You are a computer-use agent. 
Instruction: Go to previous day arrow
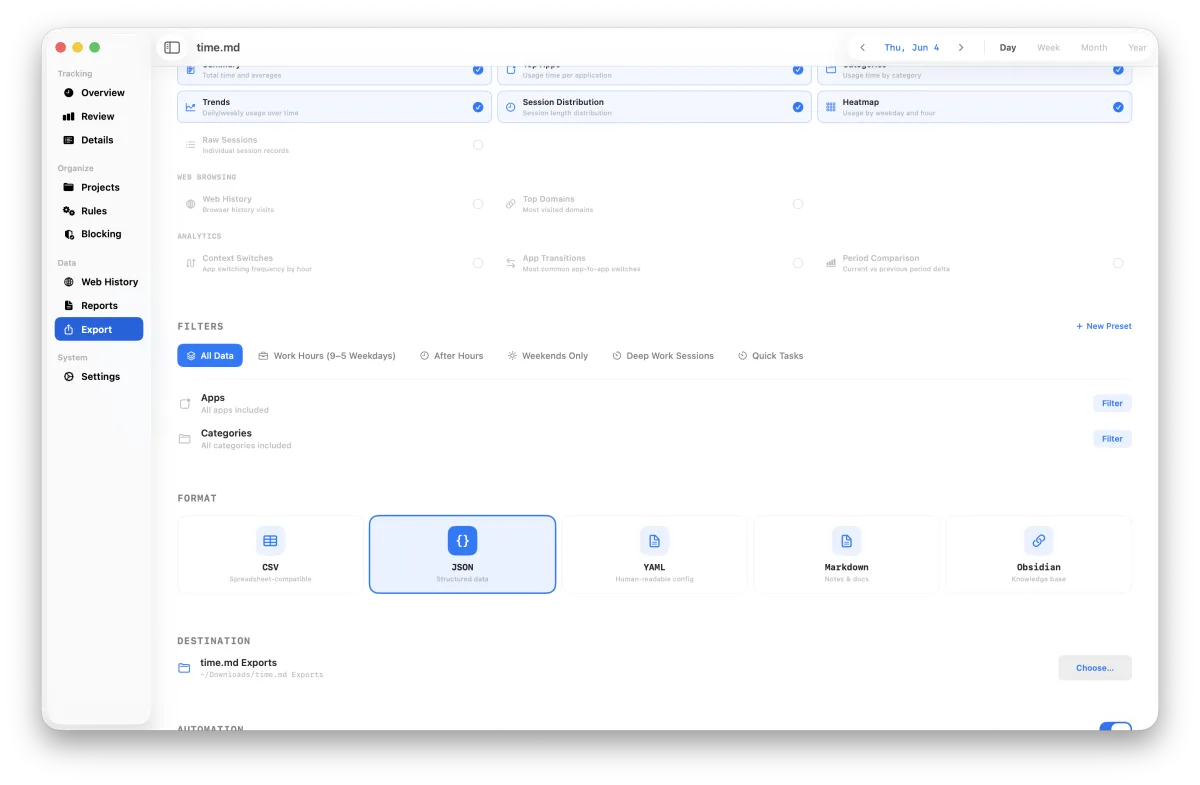[x=863, y=48]
